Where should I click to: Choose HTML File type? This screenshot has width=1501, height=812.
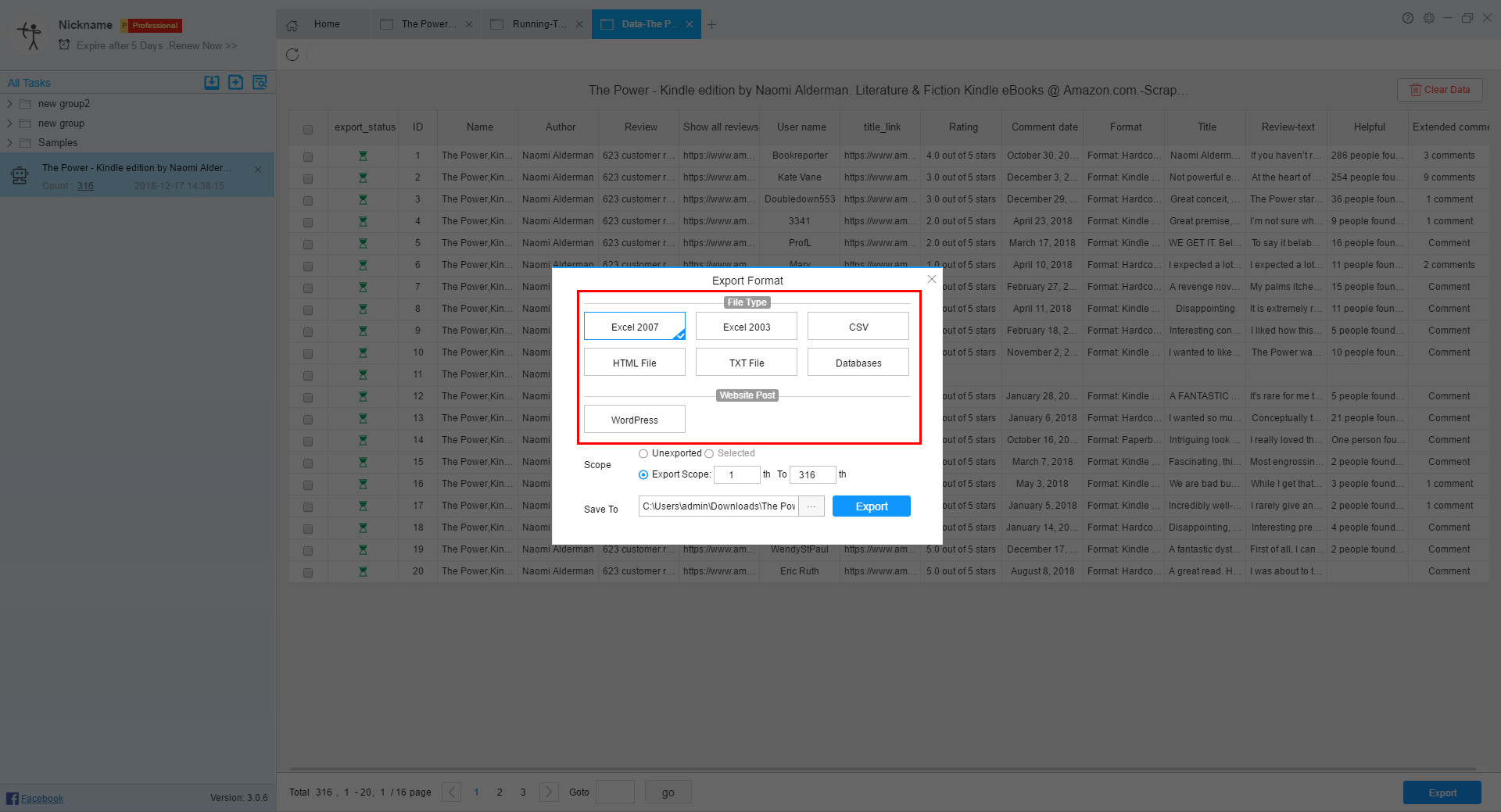[635, 362]
